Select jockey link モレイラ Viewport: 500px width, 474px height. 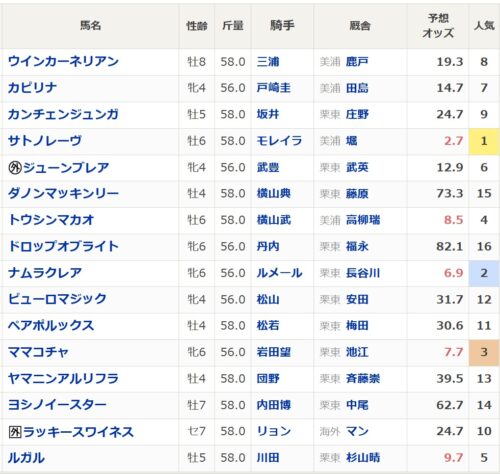click(279, 141)
